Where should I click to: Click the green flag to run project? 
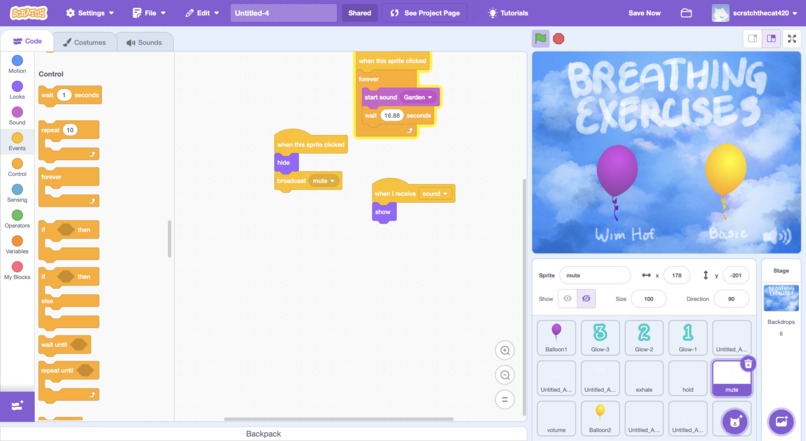pos(540,39)
